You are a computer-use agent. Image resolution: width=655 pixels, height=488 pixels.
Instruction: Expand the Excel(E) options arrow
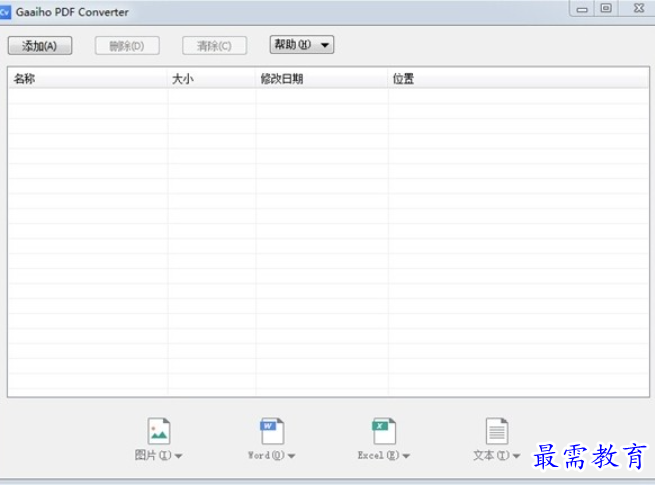[406, 456]
